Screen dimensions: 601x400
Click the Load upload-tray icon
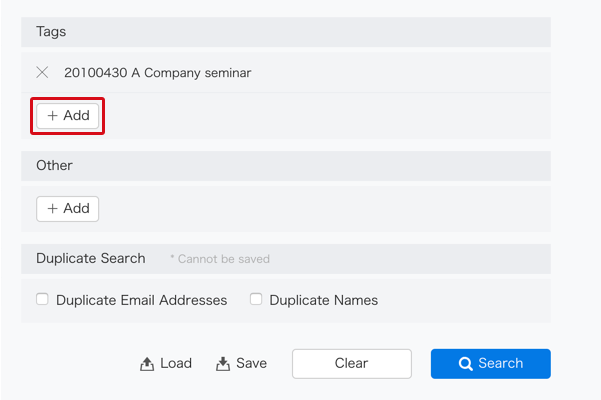point(147,364)
